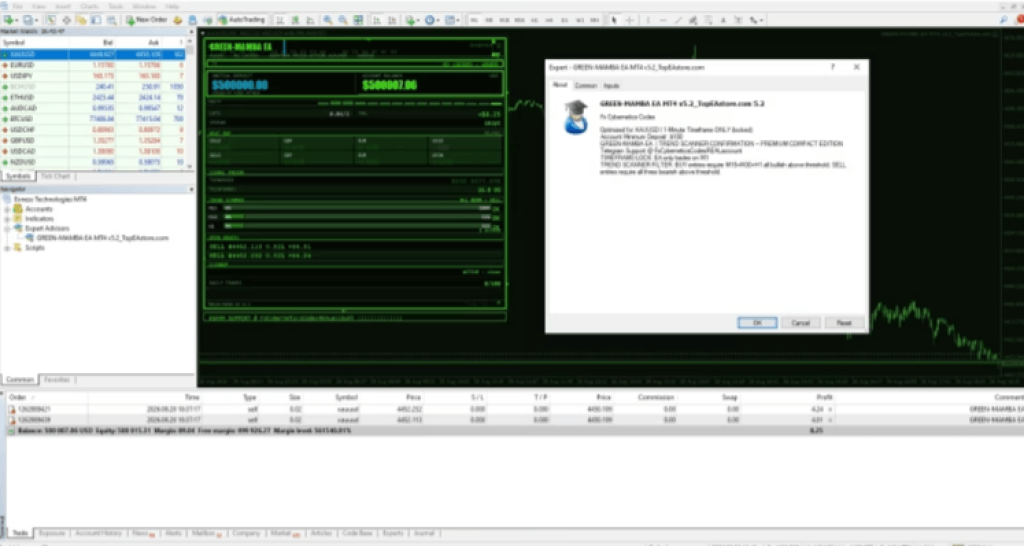Select BTCUSD row in Market Watch

93,119
